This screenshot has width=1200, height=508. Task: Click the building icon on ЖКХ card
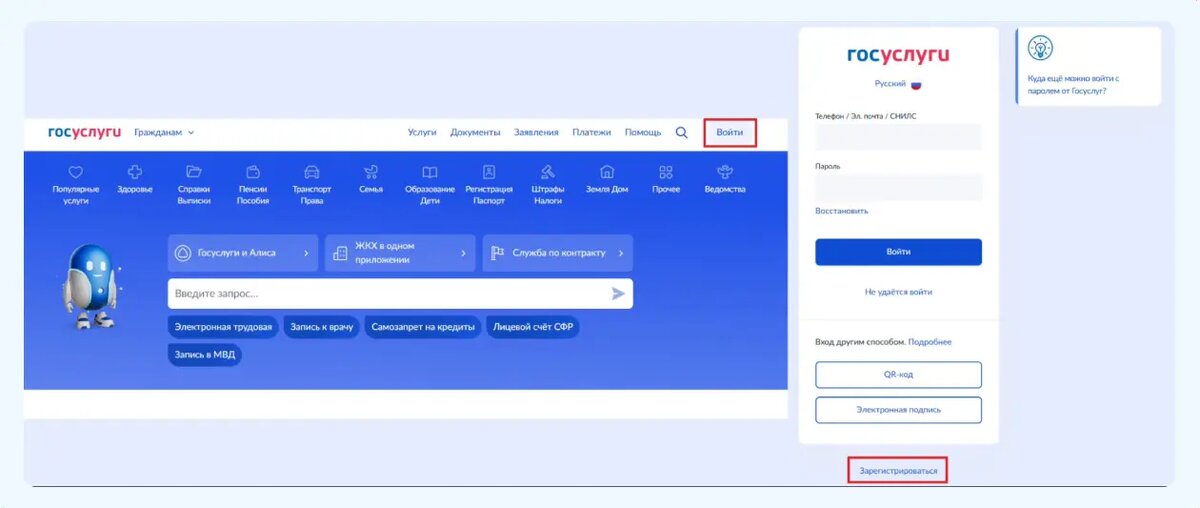point(340,253)
